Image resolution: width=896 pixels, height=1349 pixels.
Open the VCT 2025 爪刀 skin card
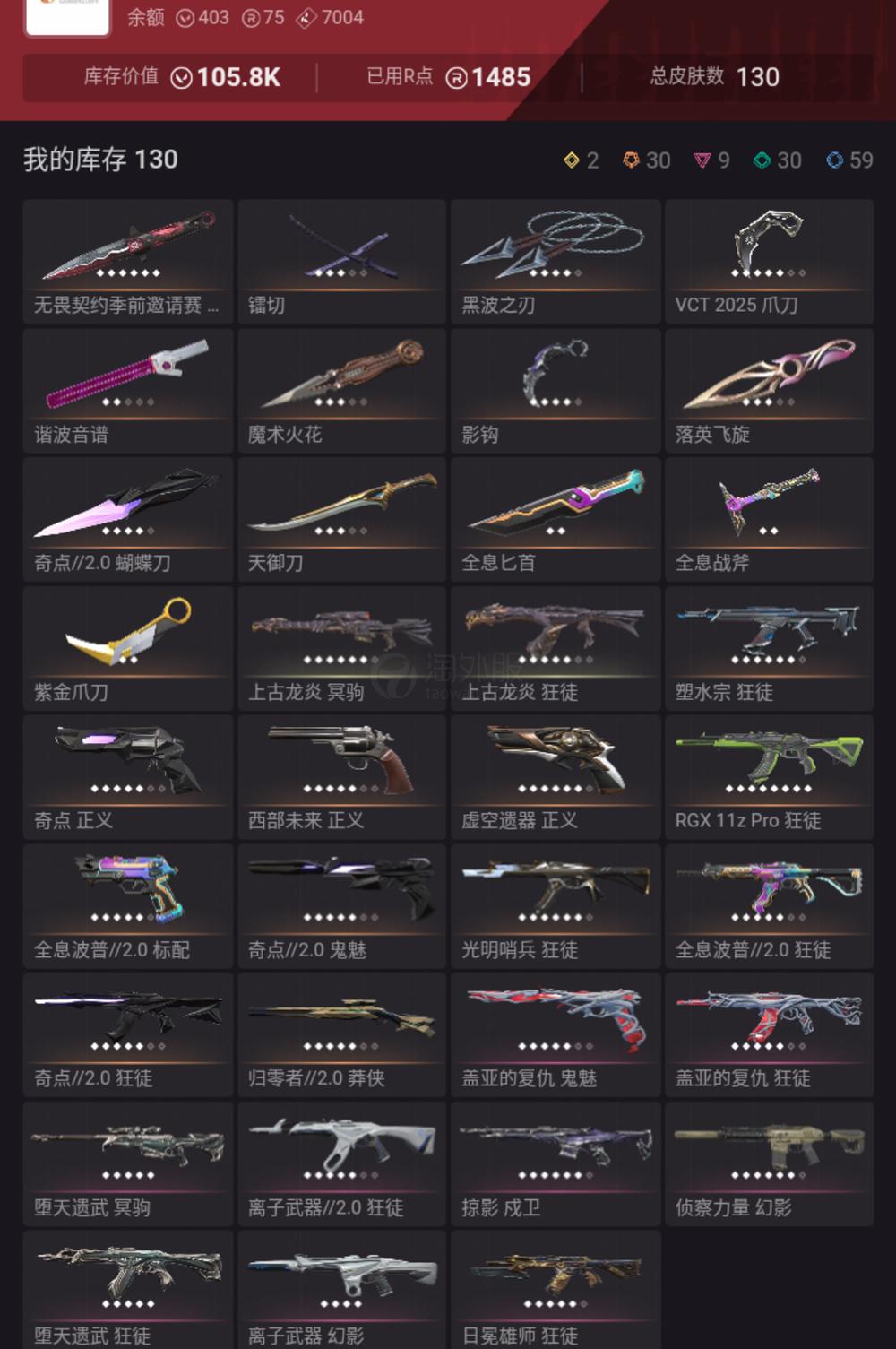[x=769, y=262]
